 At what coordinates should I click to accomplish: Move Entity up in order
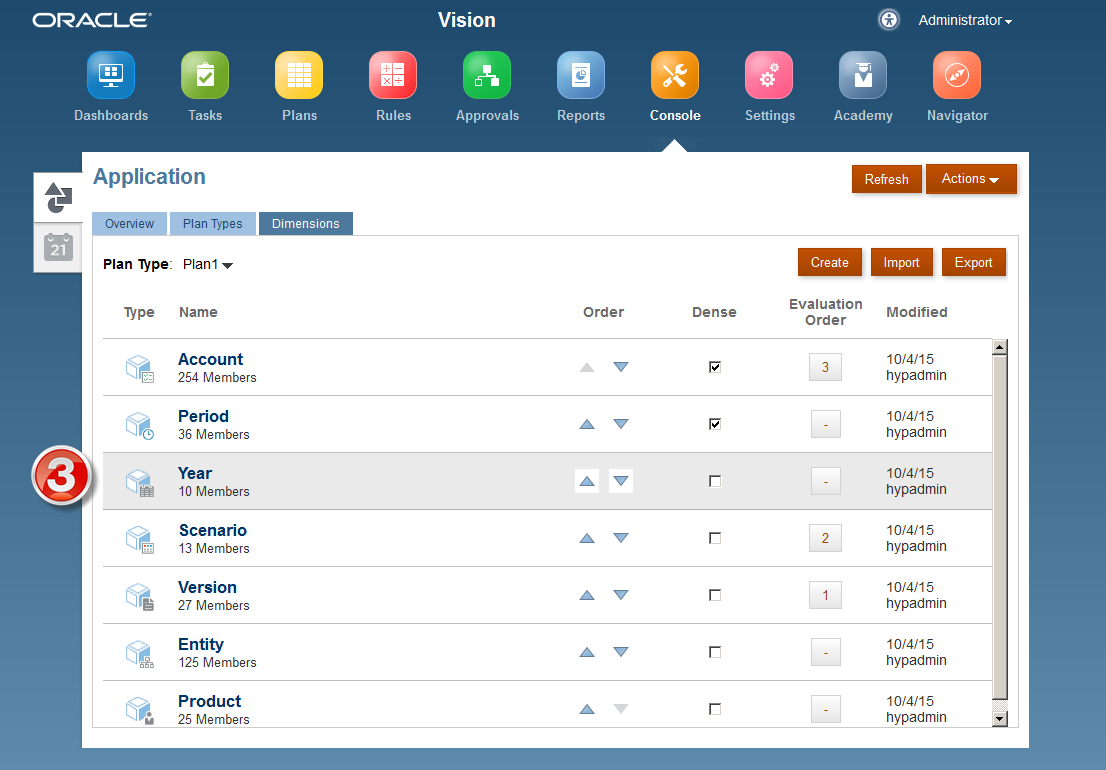[587, 652]
